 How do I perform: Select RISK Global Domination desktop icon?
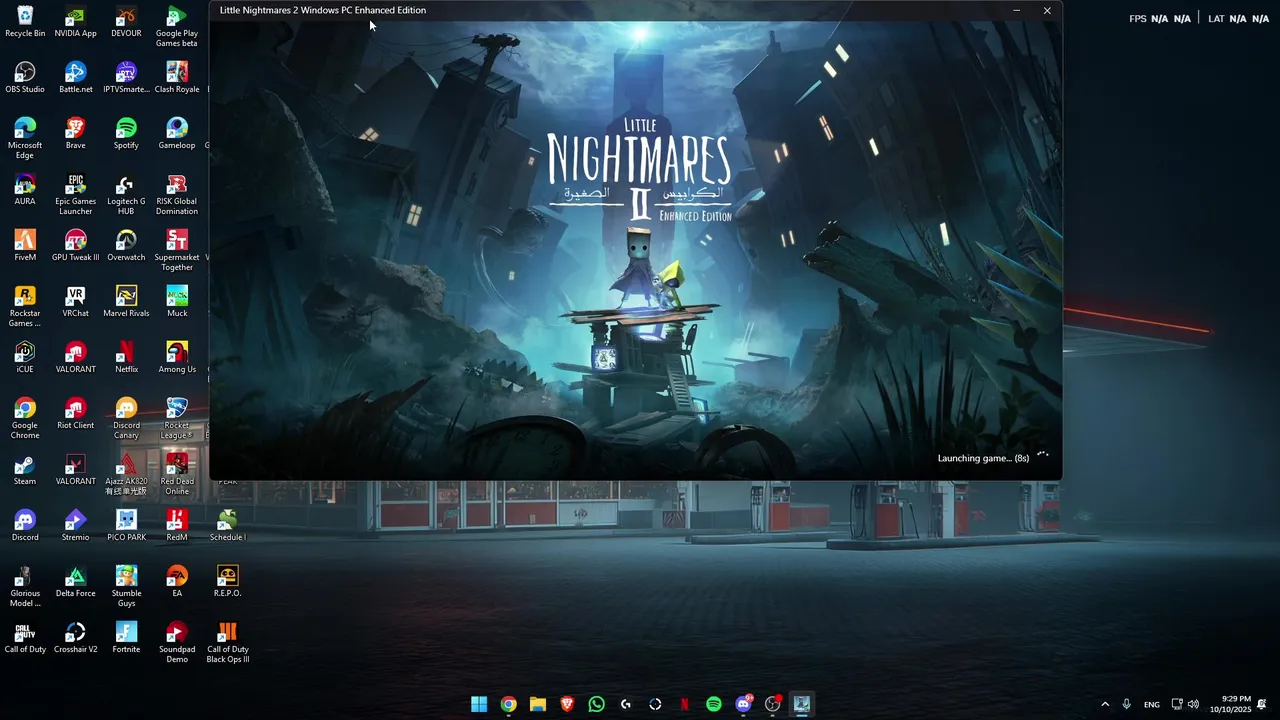(x=177, y=195)
